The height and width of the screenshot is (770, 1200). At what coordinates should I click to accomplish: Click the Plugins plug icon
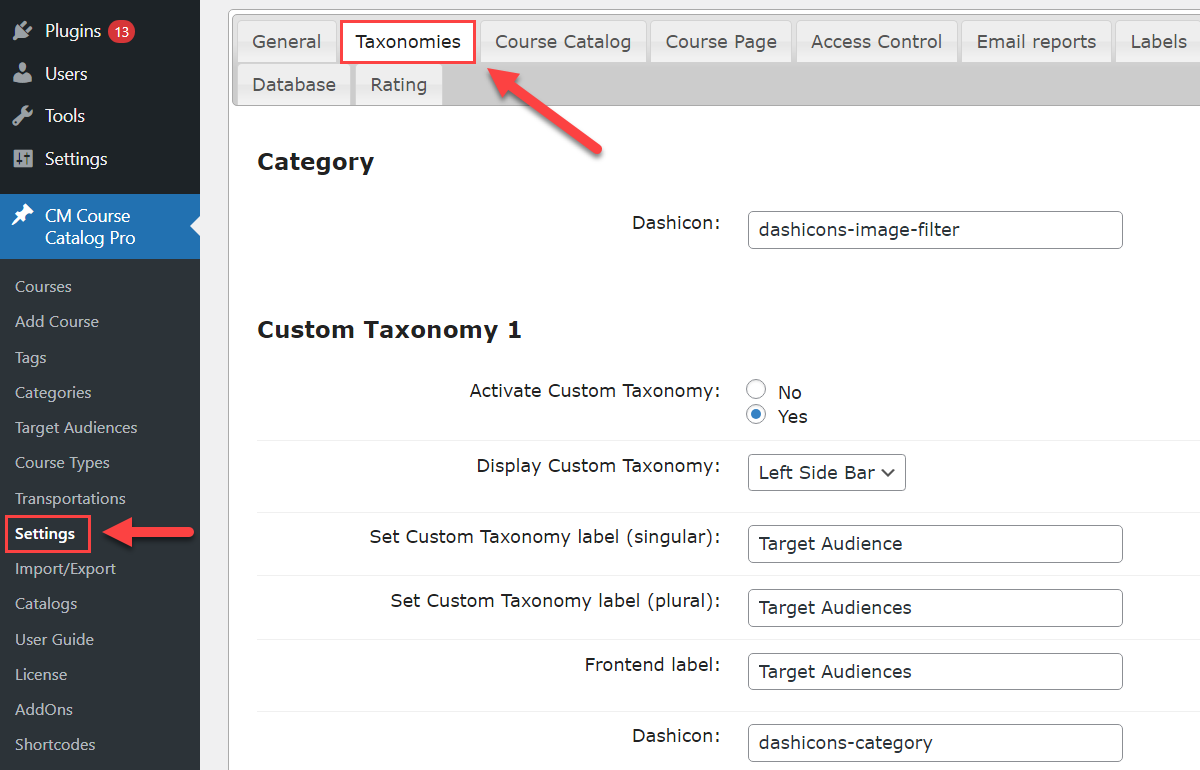pyautogui.click(x=22, y=31)
